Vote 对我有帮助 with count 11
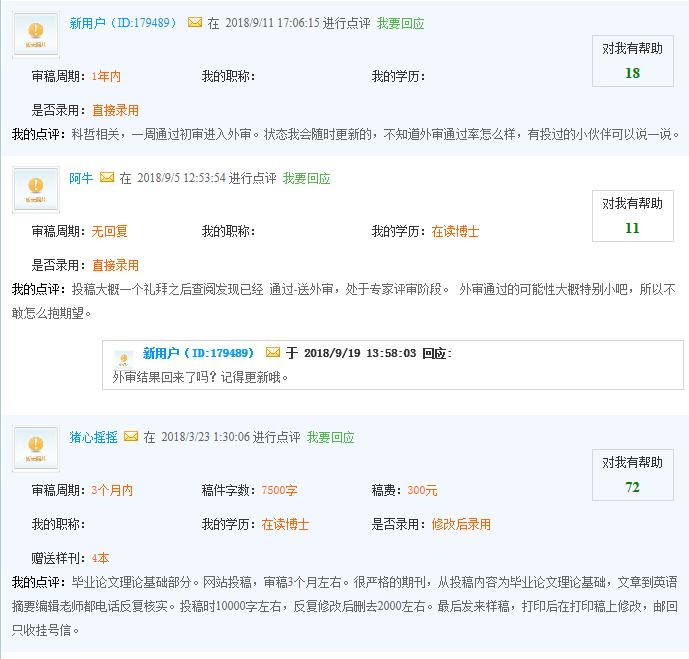The height and width of the screenshot is (659, 689). [632, 216]
